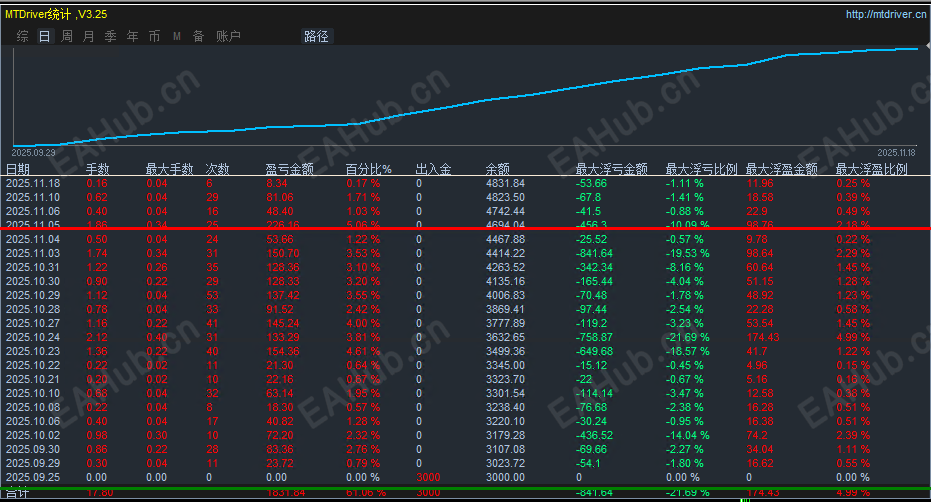This screenshot has height=502, width=931.
Task: Click deposit value 3000 on 2025.09.25
Action: click(428, 478)
